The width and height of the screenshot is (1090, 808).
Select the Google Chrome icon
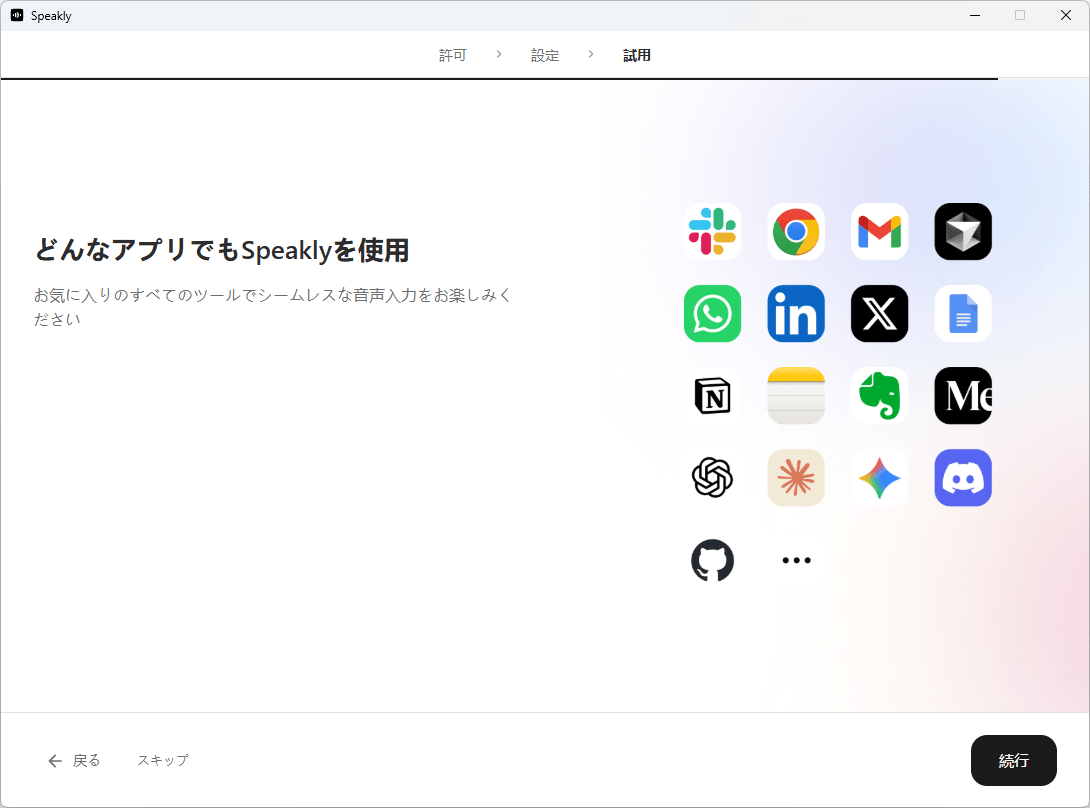796,232
